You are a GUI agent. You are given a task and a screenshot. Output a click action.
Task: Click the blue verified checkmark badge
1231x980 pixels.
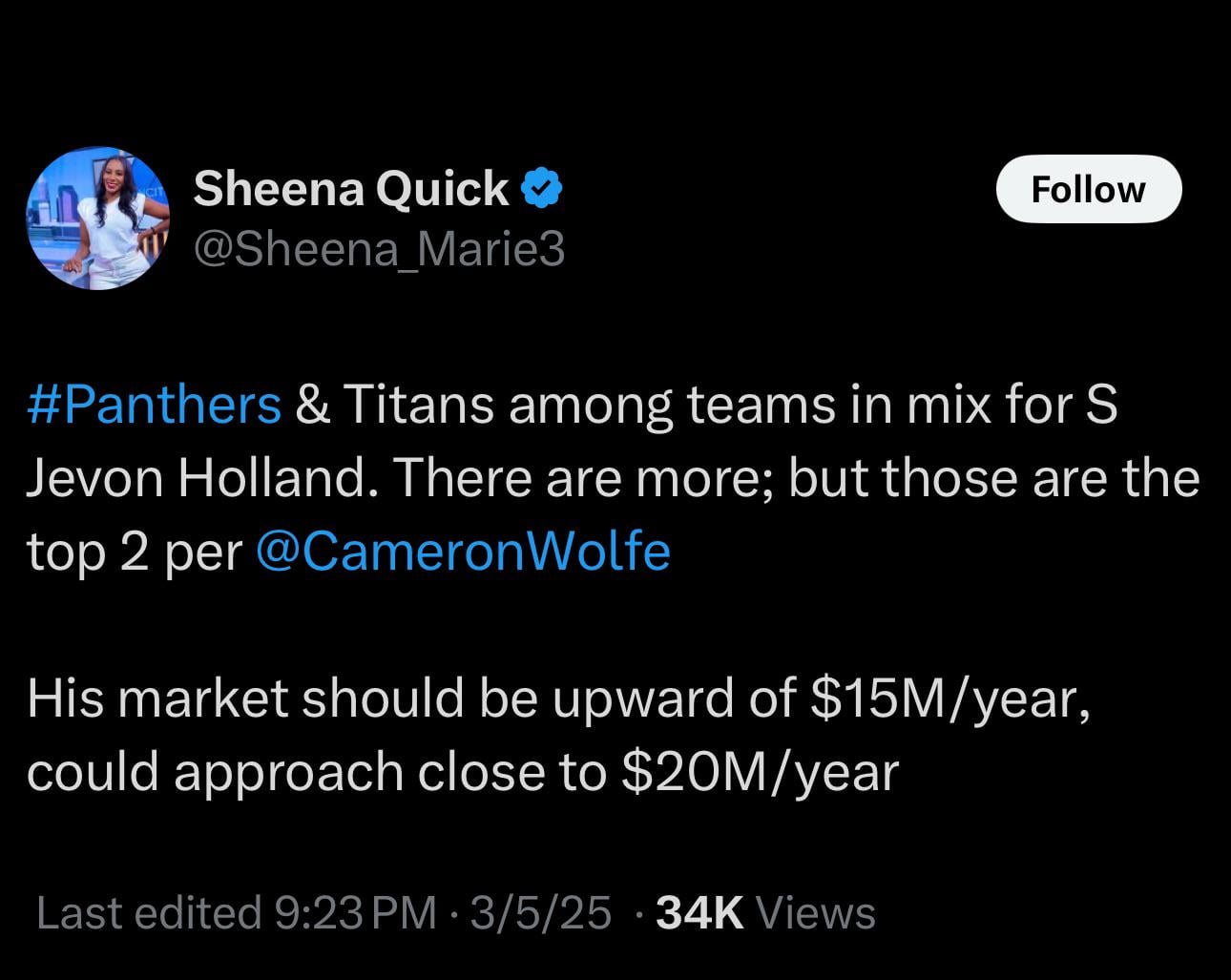pos(541,188)
